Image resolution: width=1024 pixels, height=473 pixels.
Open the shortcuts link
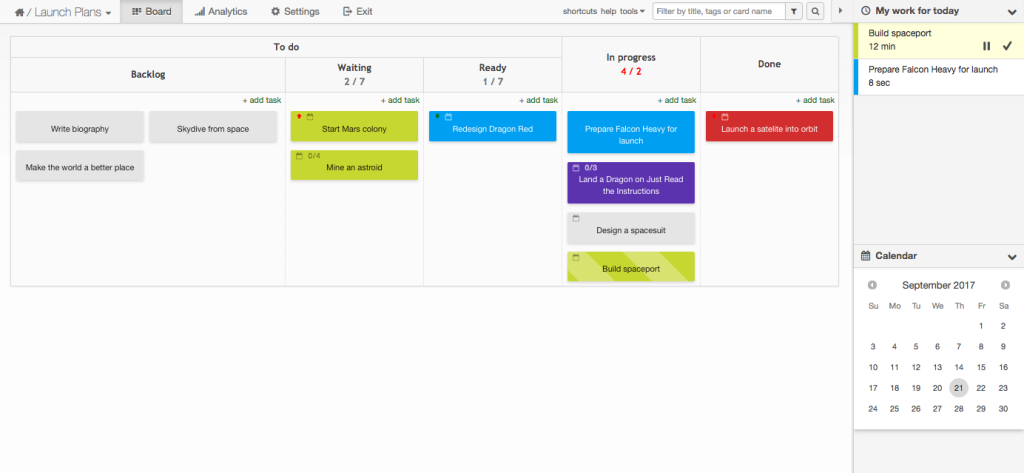click(580, 11)
